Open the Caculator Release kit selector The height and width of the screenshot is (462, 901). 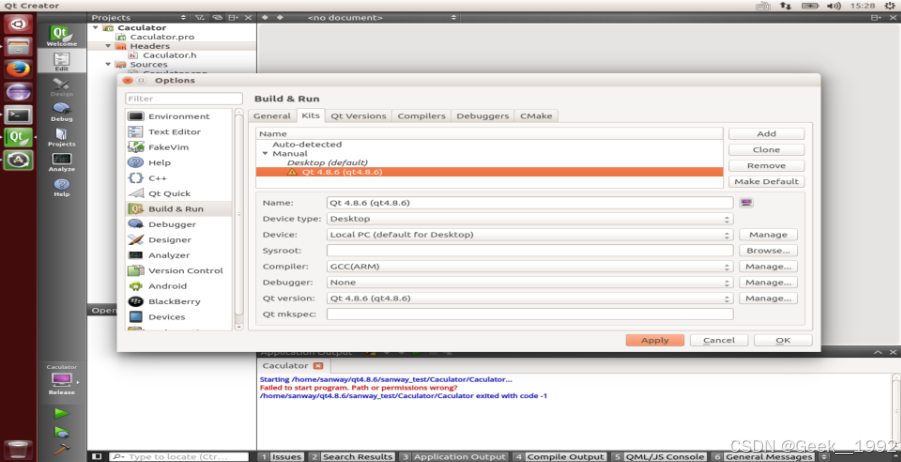pyautogui.click(x=61, y=379)
